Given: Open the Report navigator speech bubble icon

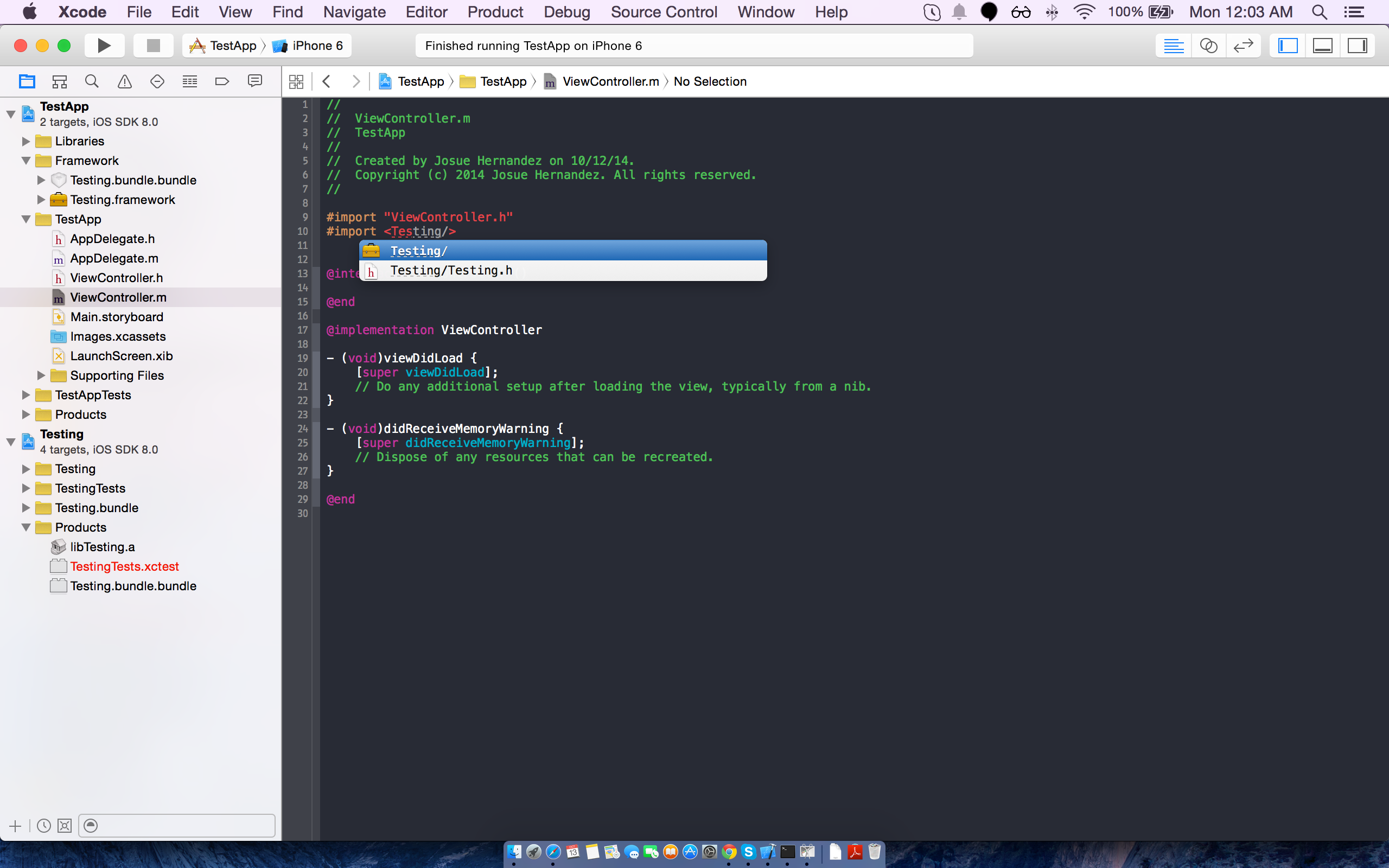Looking at the screenshot, I should click(x=255, y=81).
